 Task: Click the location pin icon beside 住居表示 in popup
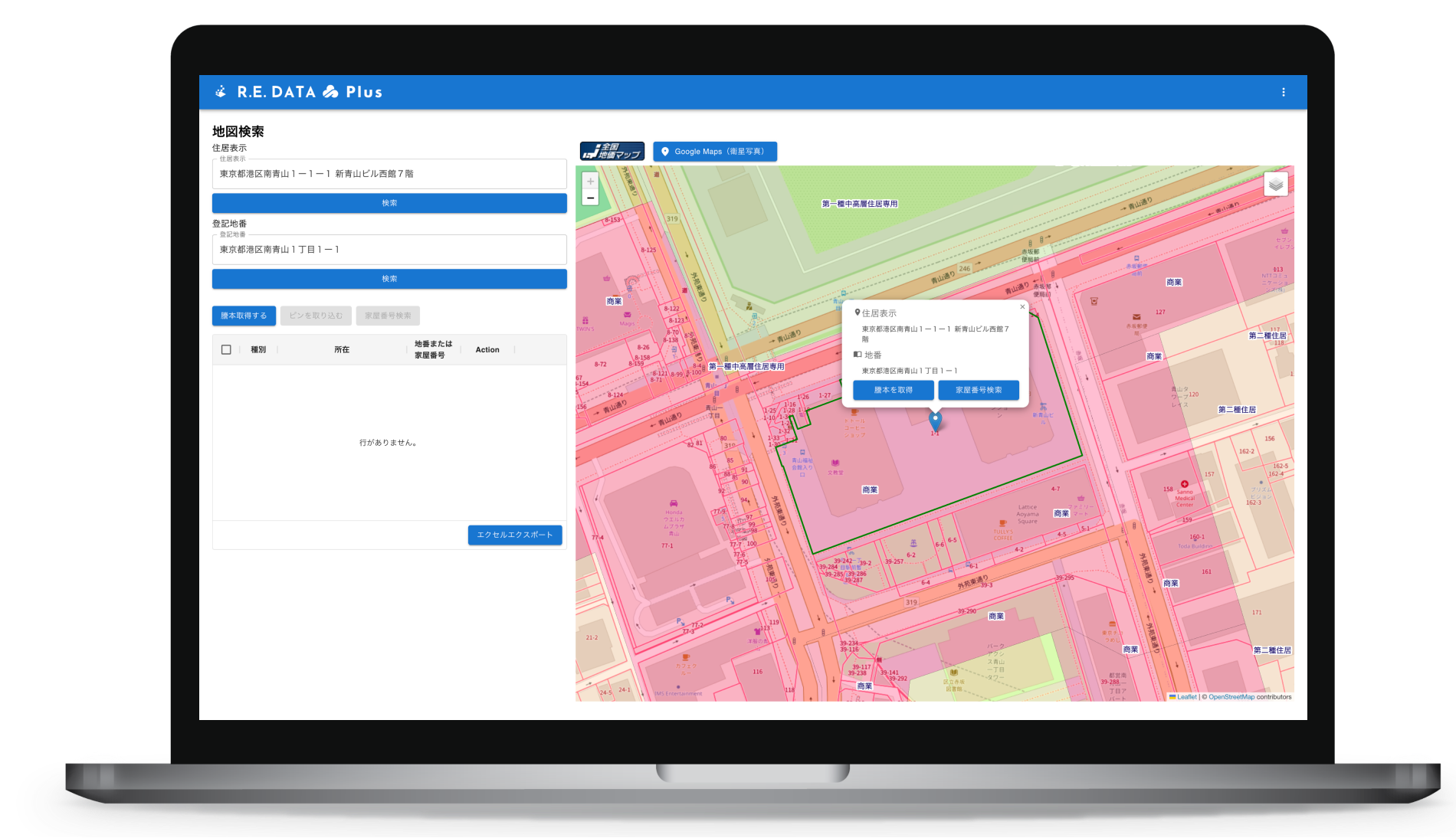click(857, 312)
